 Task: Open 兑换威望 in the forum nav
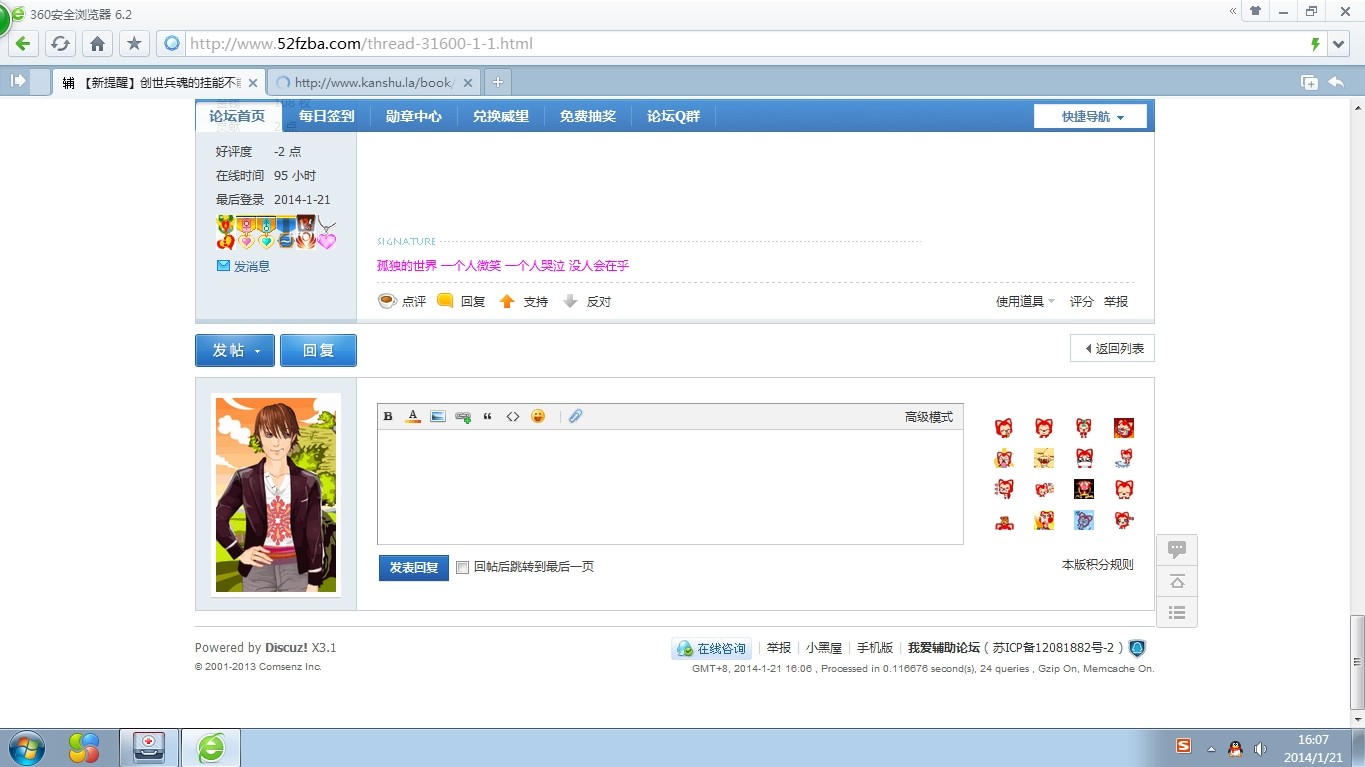501,116
